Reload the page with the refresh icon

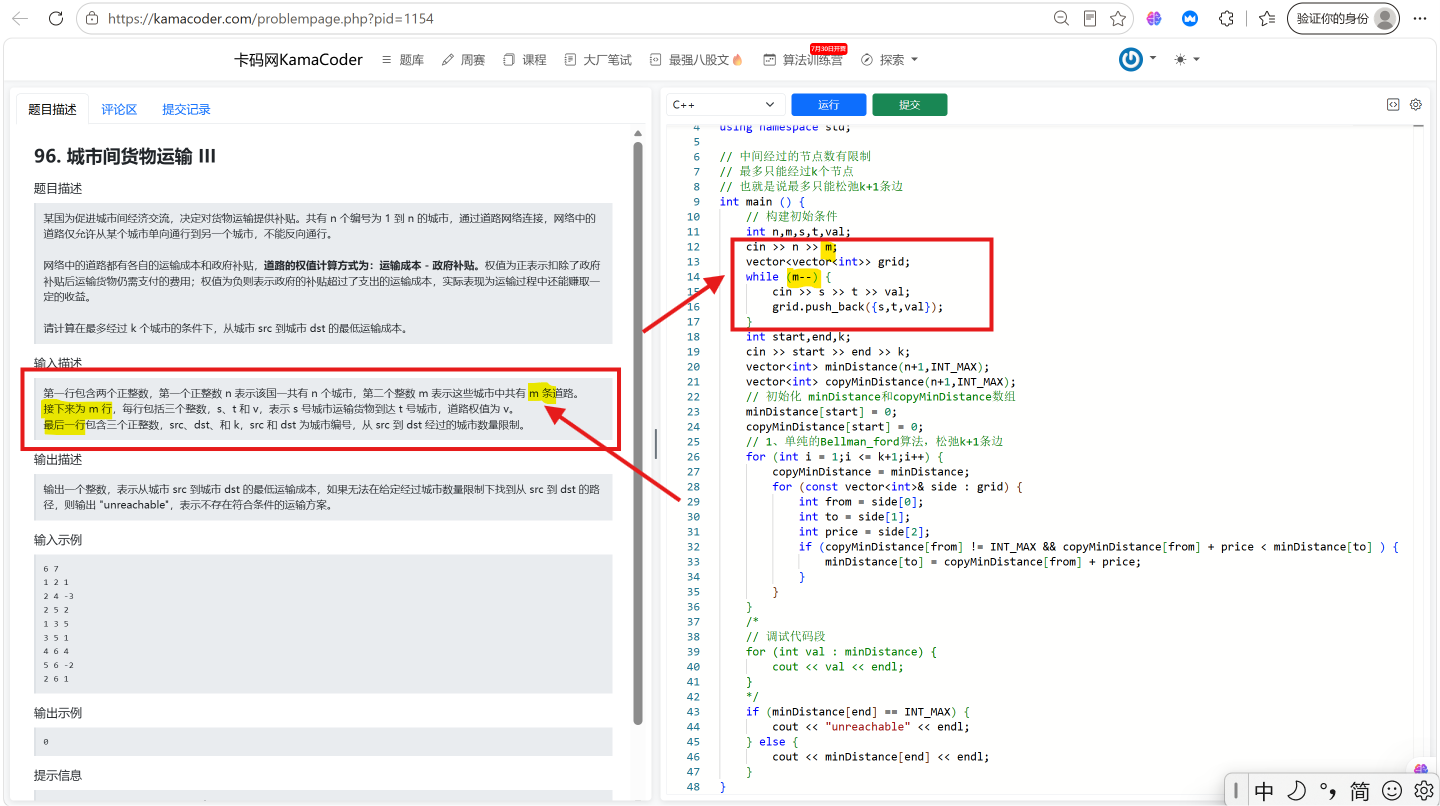point(56,18)
